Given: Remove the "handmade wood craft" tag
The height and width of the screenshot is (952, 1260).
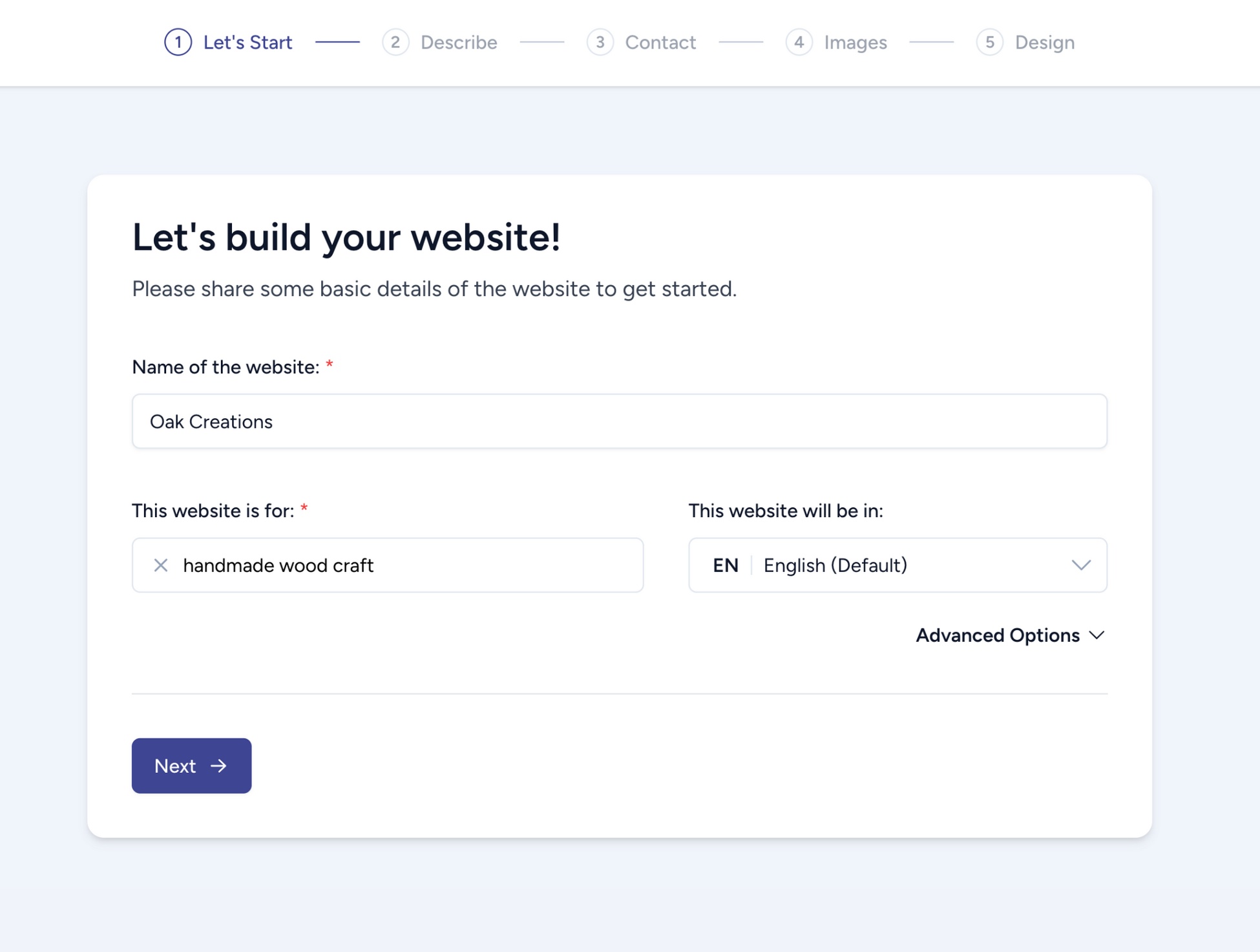Looking at the screenshot, I should pos(161,566).
